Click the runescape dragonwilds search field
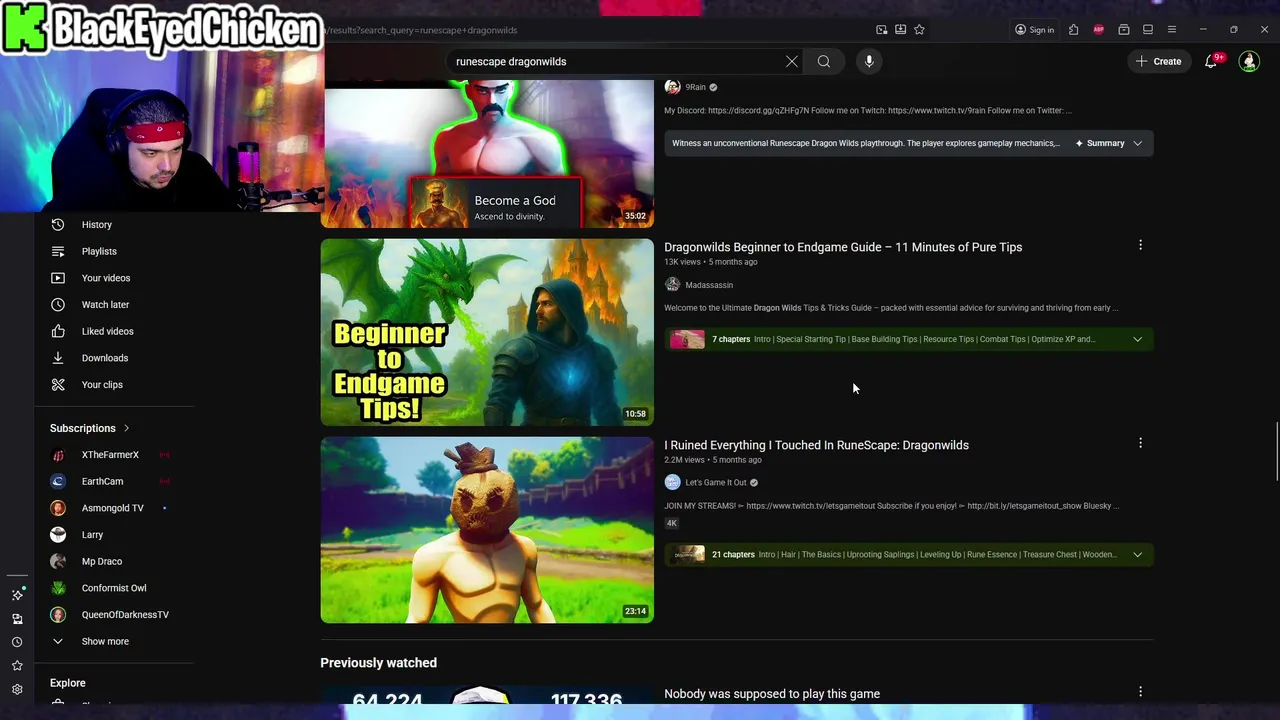This screenshot has height=720, width=1280. (x=615, y=61)
